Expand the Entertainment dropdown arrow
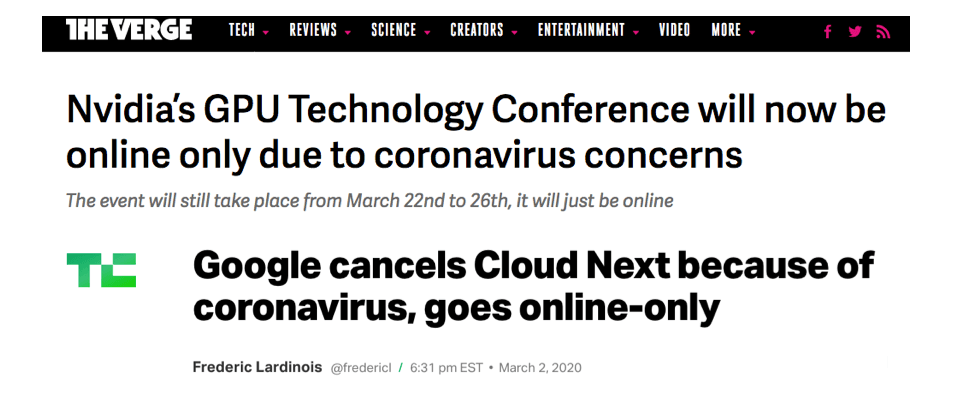 (x=636, y=32)
